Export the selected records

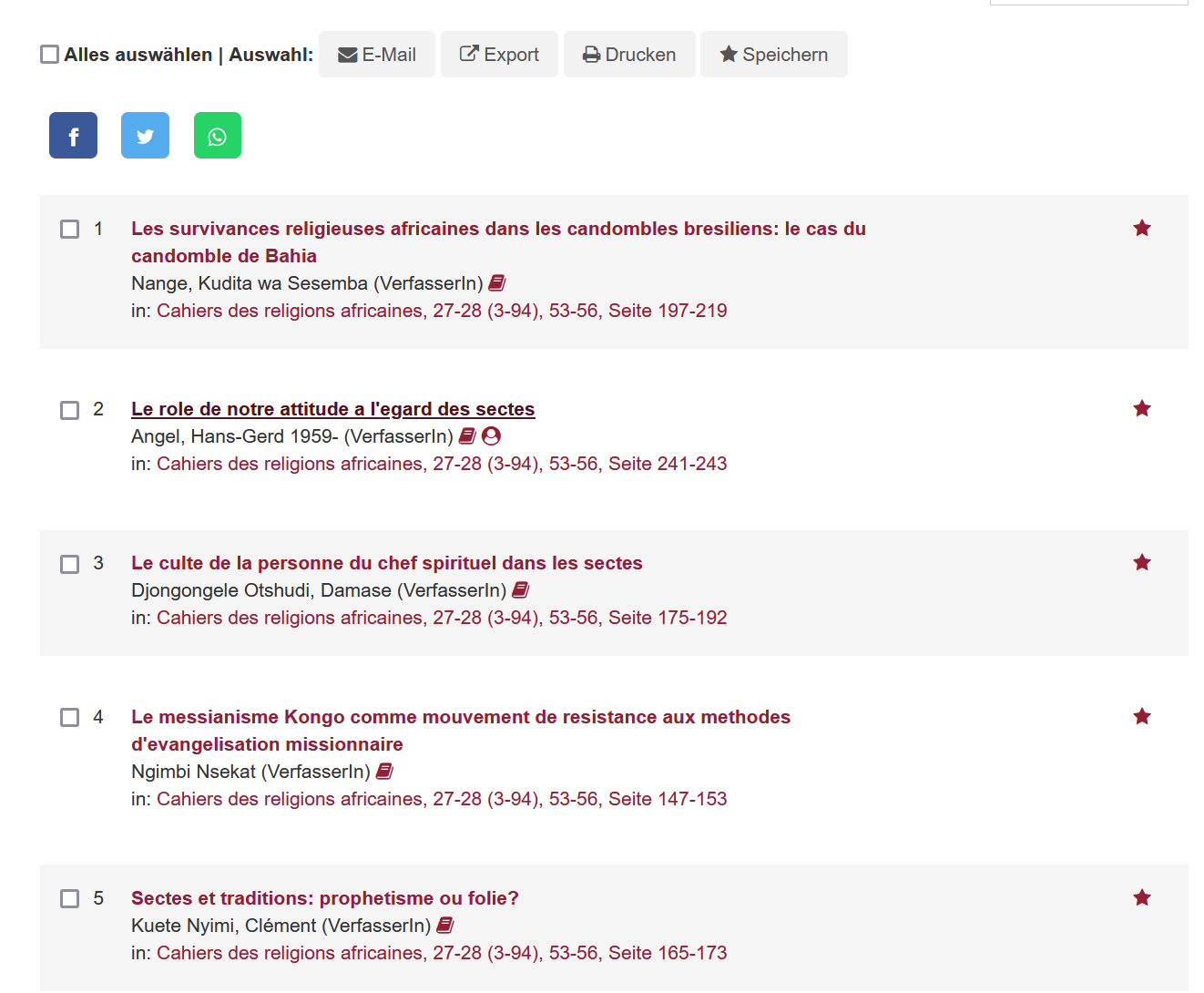pos(499,55)
